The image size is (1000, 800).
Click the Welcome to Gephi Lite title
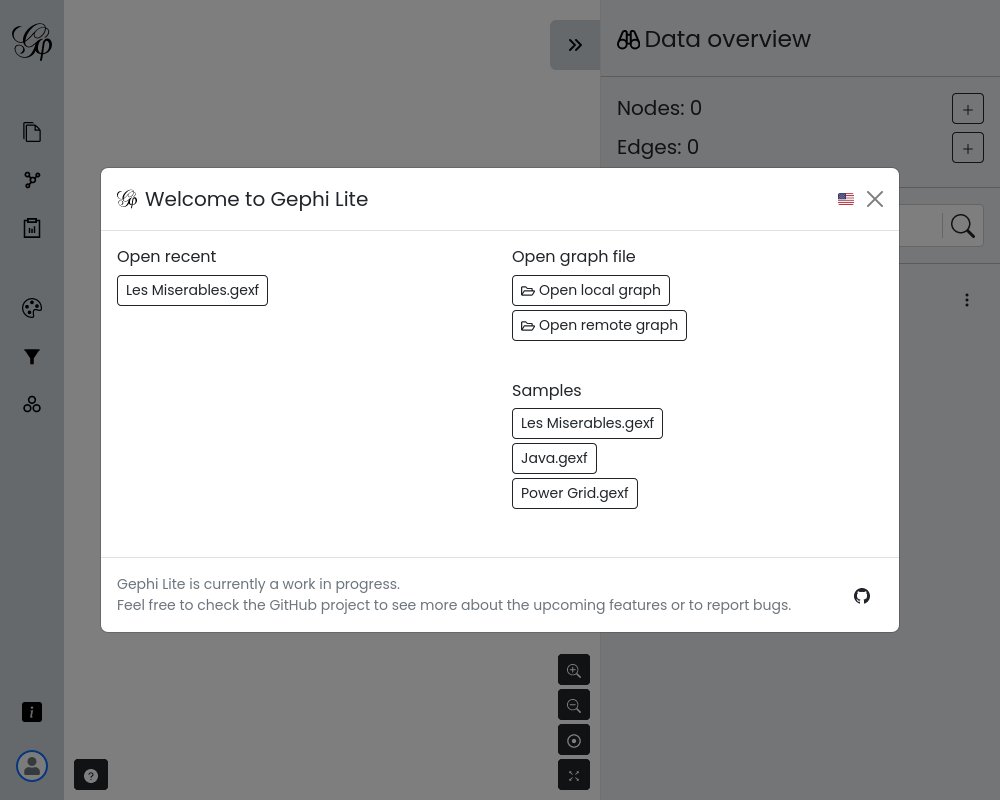tap(256, 199)
